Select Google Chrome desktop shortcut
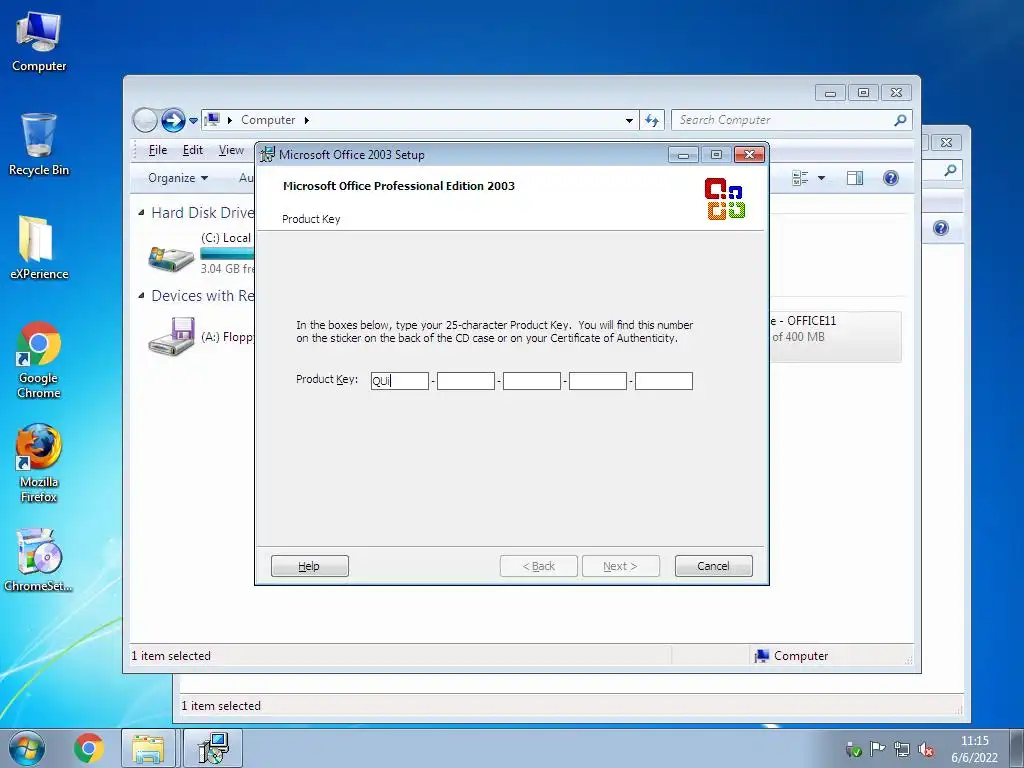 39,359
